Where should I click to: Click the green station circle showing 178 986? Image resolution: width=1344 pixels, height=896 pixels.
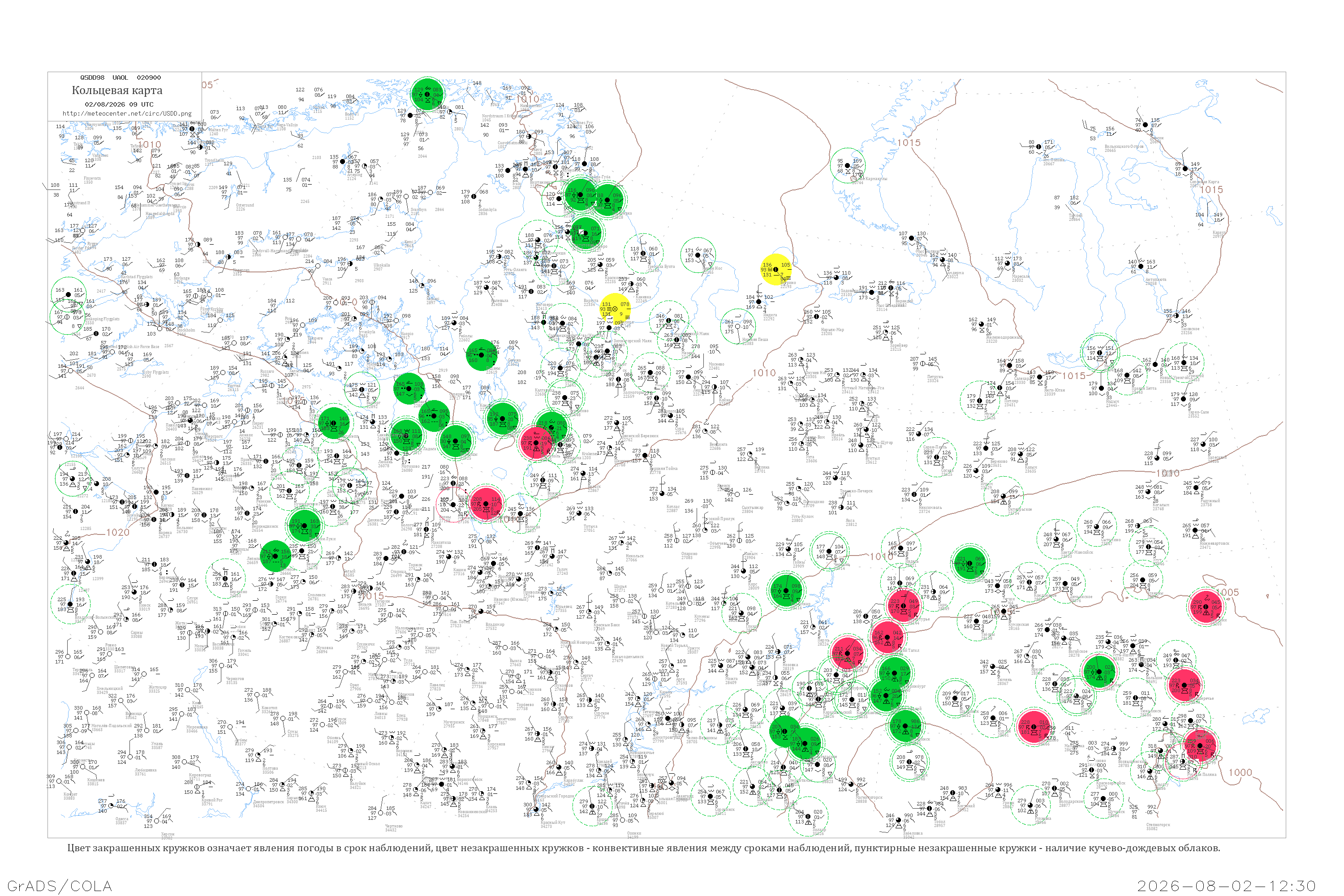[905, 726]
